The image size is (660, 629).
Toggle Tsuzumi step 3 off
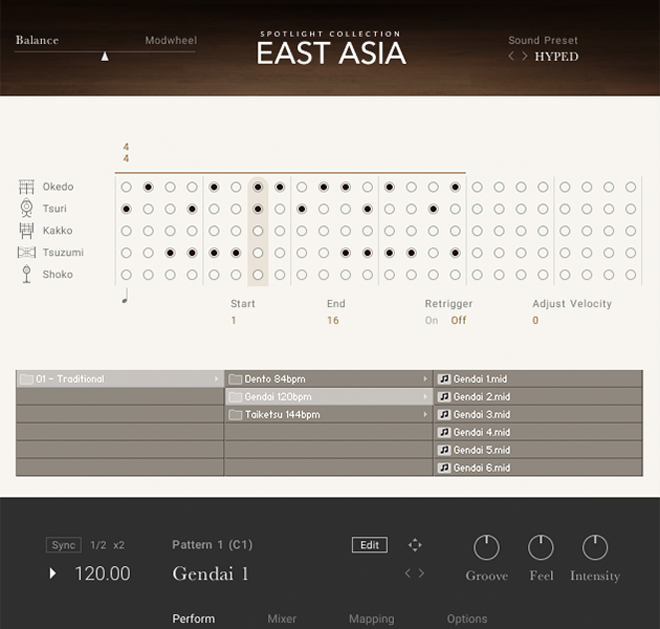170,253
